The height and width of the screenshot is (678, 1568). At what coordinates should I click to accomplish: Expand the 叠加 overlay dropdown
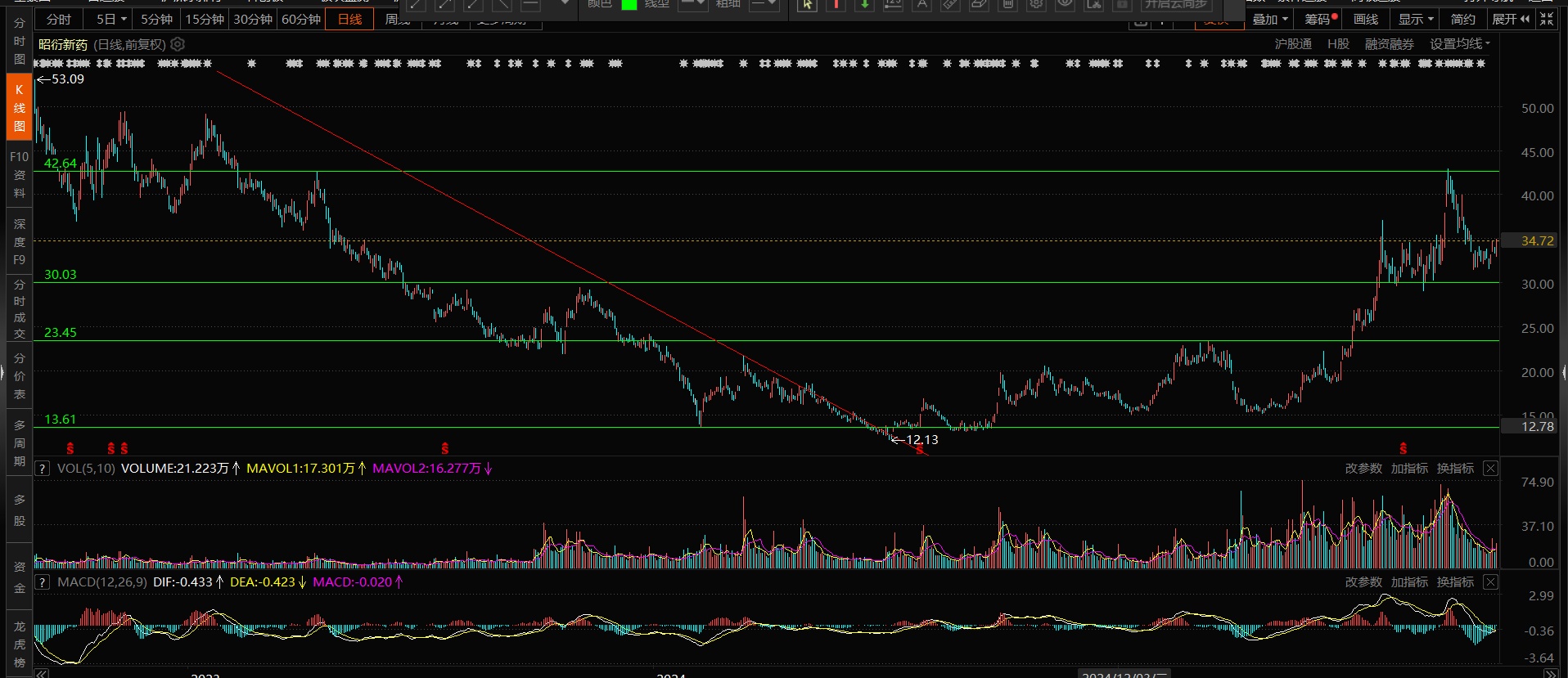coord(1270,19)
